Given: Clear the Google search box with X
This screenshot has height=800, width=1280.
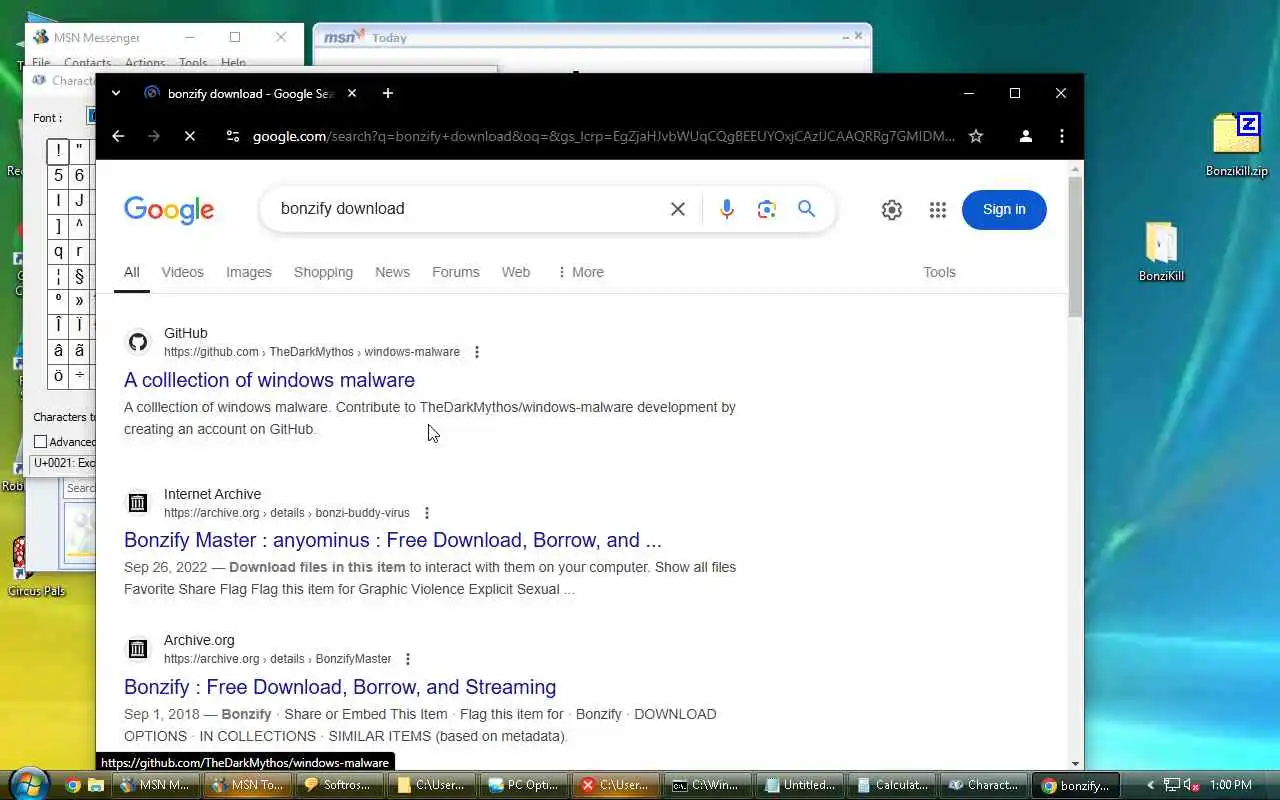Looking at the screenshot, I should pyautogui.click(x=677, y=209).
